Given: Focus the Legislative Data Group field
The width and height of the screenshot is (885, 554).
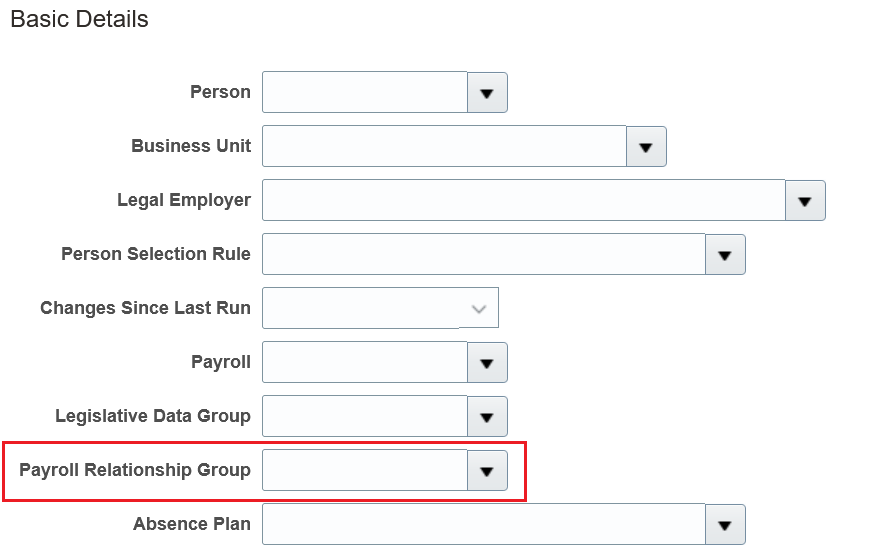Looking at the screenshot, I should [x=364, y=416].
